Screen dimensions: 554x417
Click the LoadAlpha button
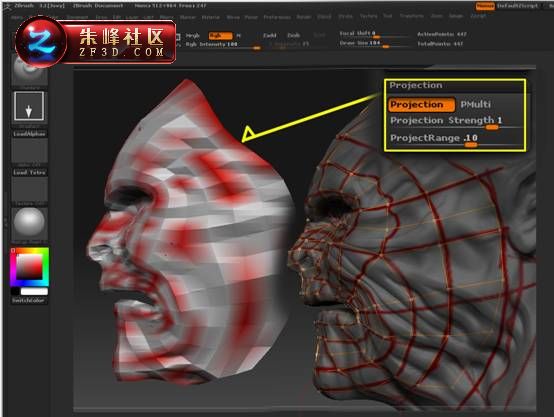point(29,134)
